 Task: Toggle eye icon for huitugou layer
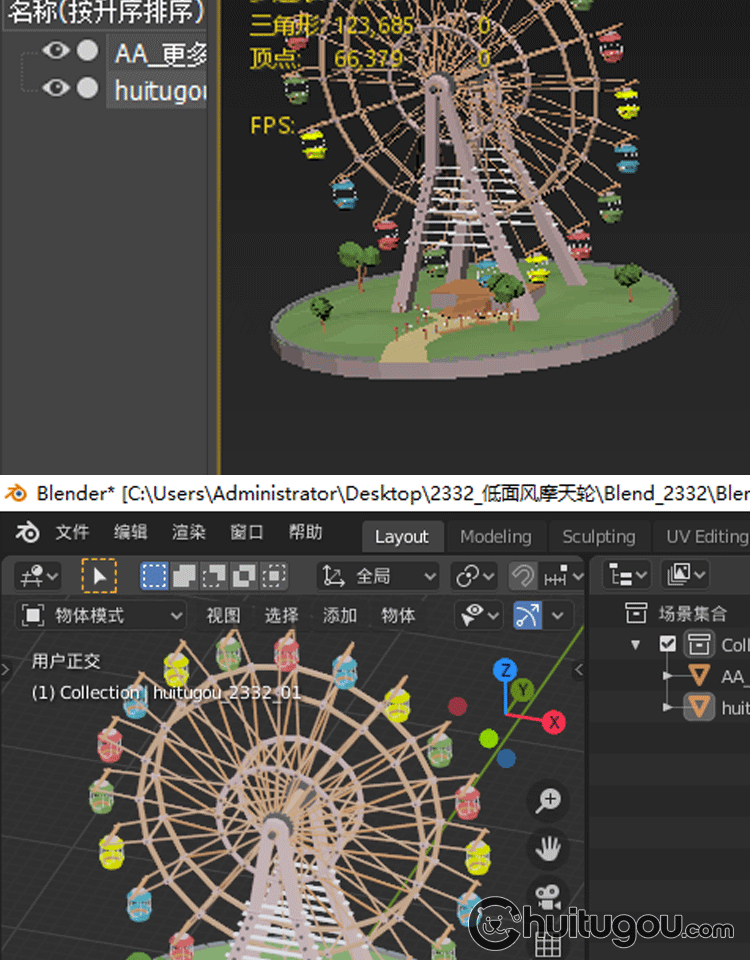(56, 88)
